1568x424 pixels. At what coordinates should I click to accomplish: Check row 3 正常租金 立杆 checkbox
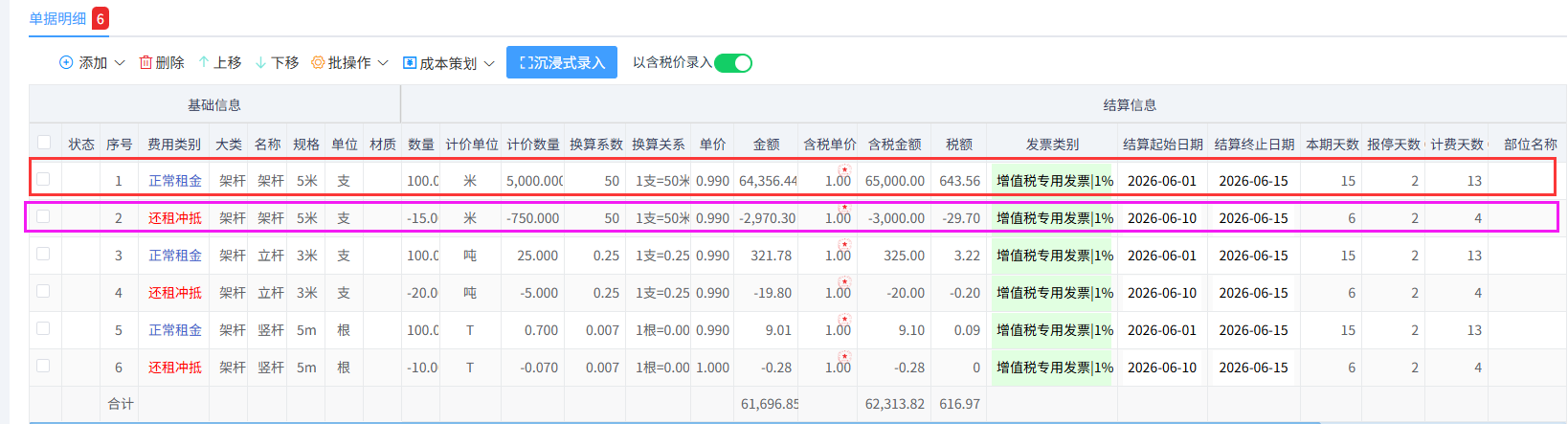[43, 254]
